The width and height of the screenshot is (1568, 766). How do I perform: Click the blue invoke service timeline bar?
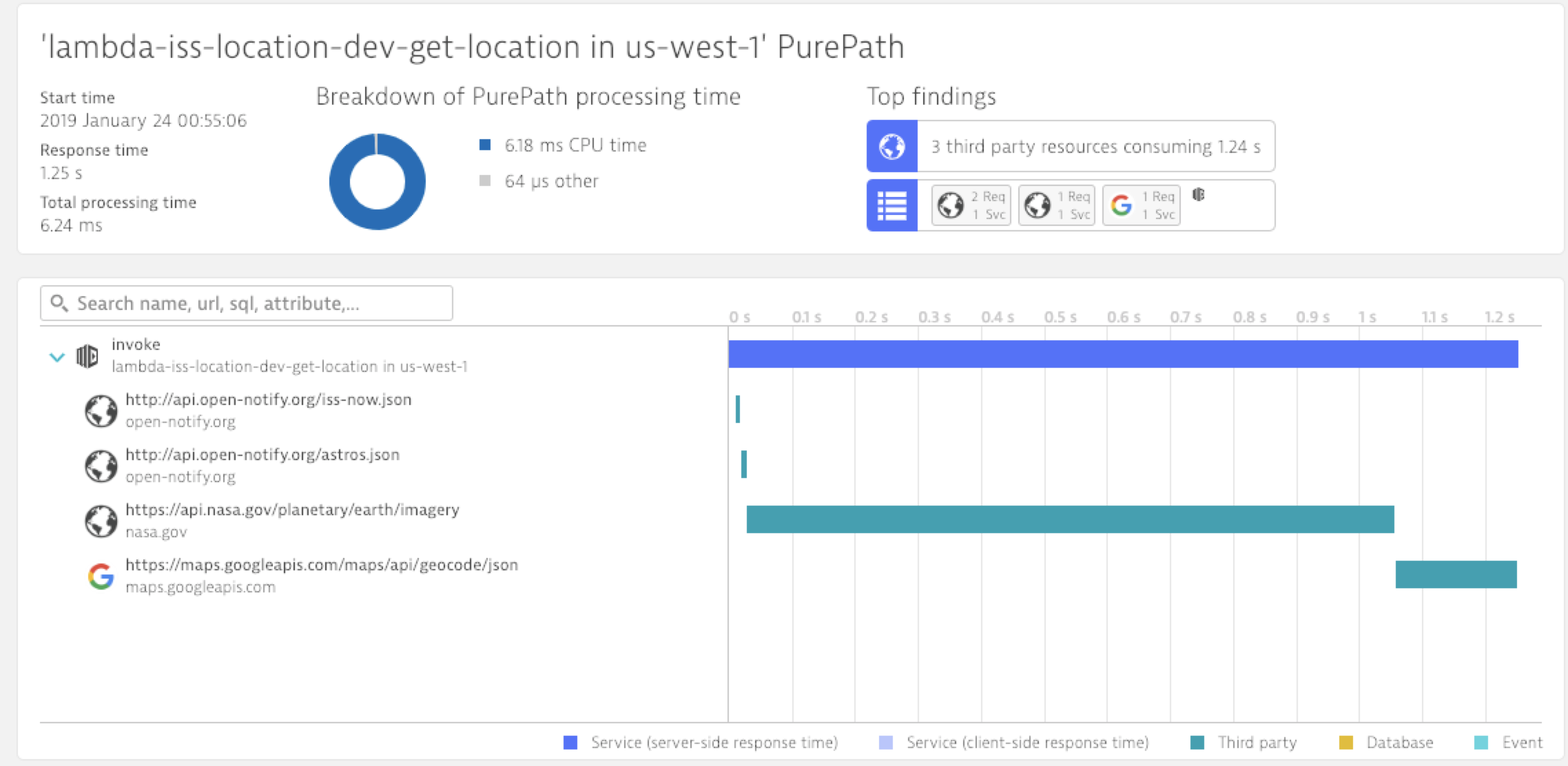(x=1123, y=354)
